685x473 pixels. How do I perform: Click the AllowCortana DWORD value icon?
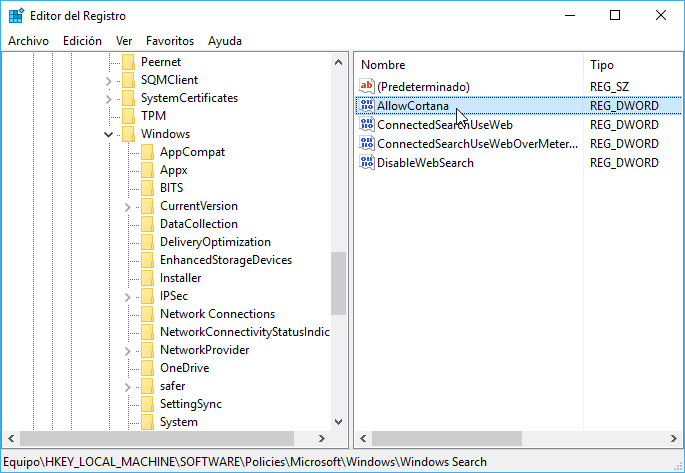click(367, 105)
